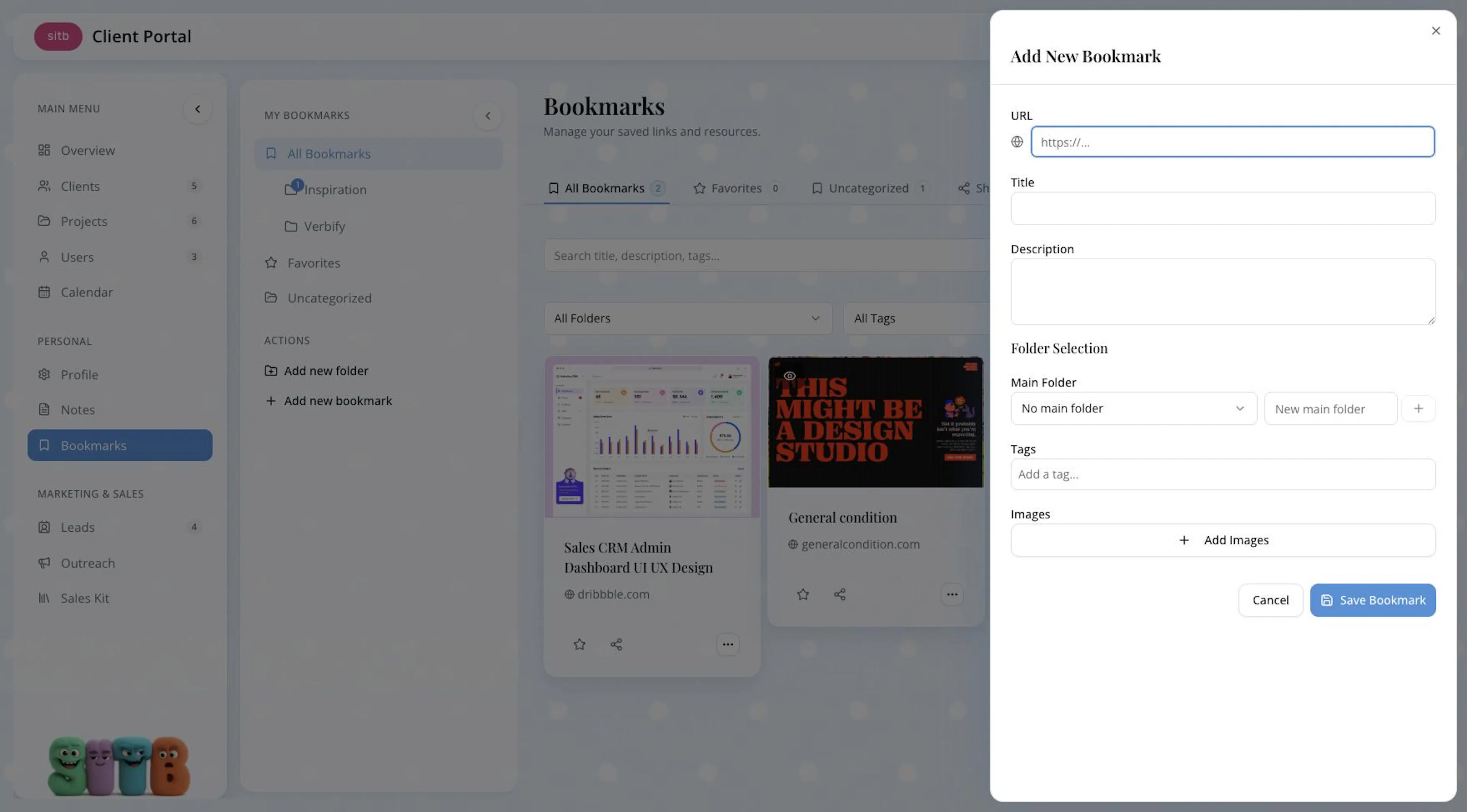Image resolution: width=1467 pixels, height=812 pixels.
Task: Click the New main folder field
Action: pos(1330,408)
